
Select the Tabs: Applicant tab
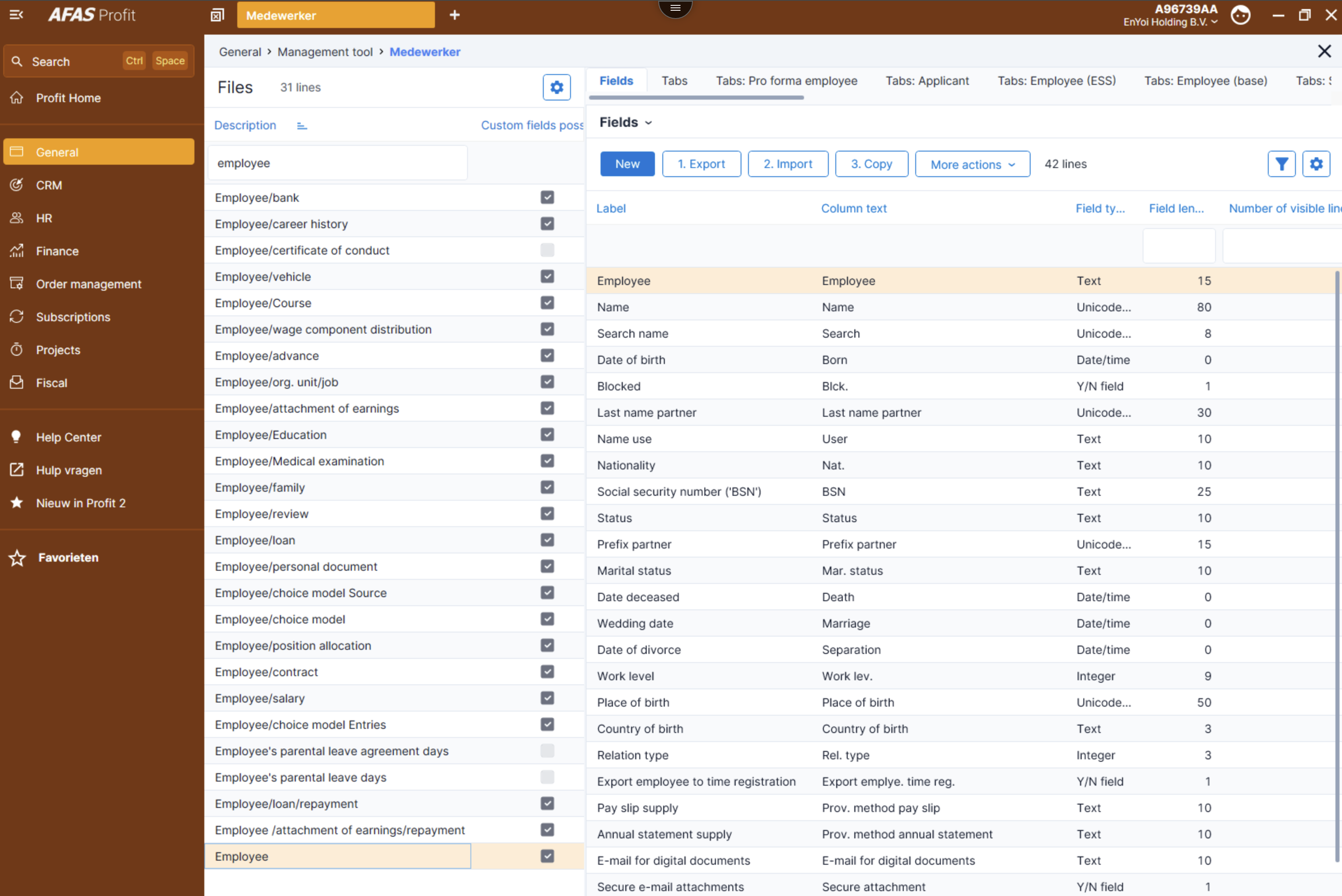[929, 82]
